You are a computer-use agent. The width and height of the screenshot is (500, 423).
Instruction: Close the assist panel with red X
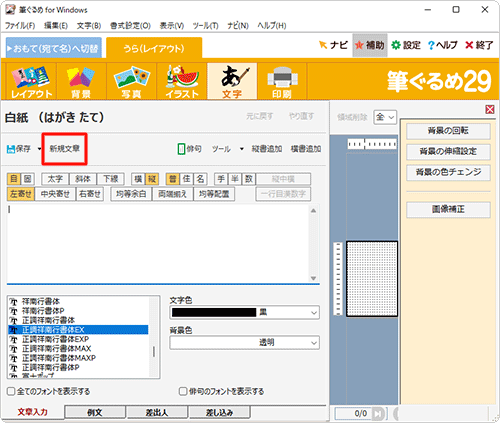point(490,110)
